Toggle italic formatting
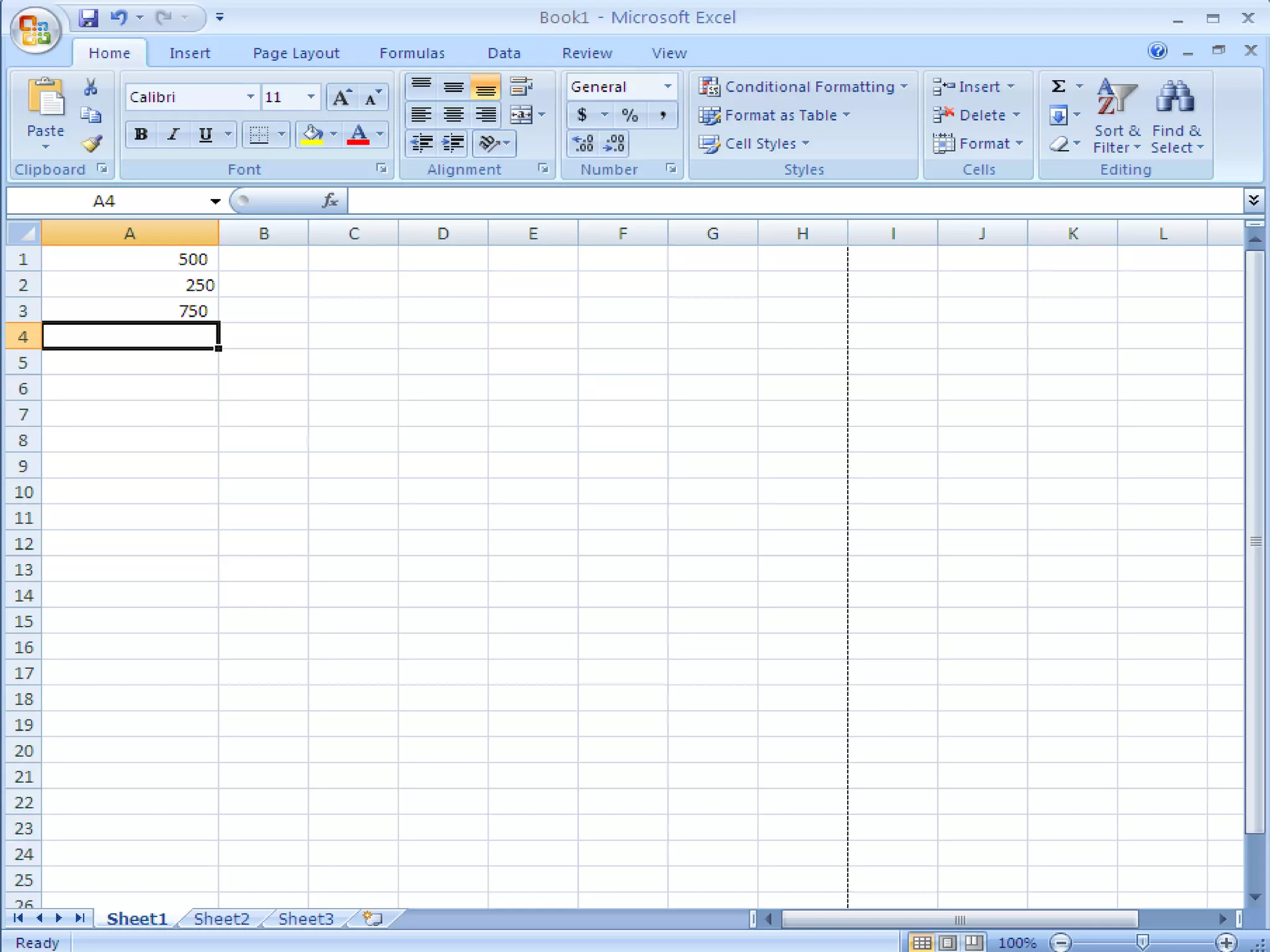The width and height of the screenshot is (1270, 952). pyautogui.click(x=174, y=134)
